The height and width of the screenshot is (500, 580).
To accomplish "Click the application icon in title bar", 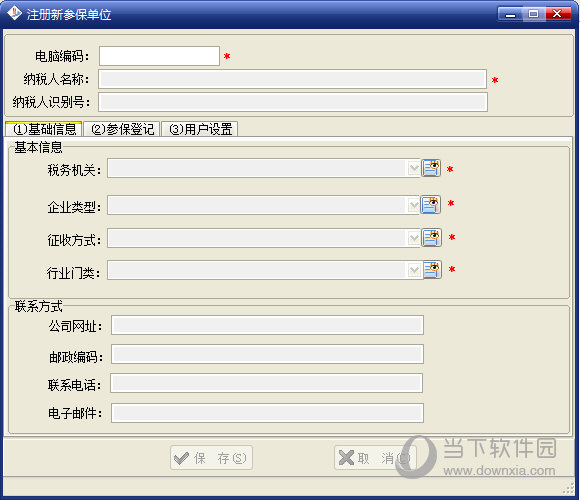I will 14,13.
